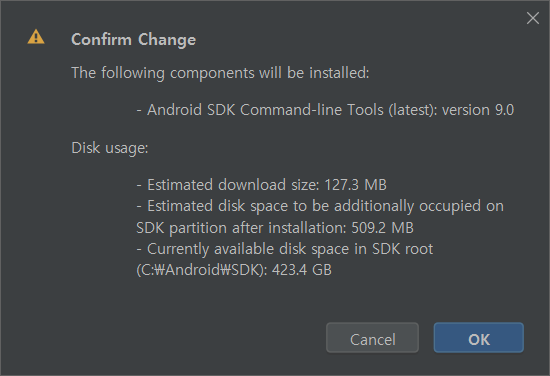
Task: Click the 'version 9.0' text
Action: (478, 110)
